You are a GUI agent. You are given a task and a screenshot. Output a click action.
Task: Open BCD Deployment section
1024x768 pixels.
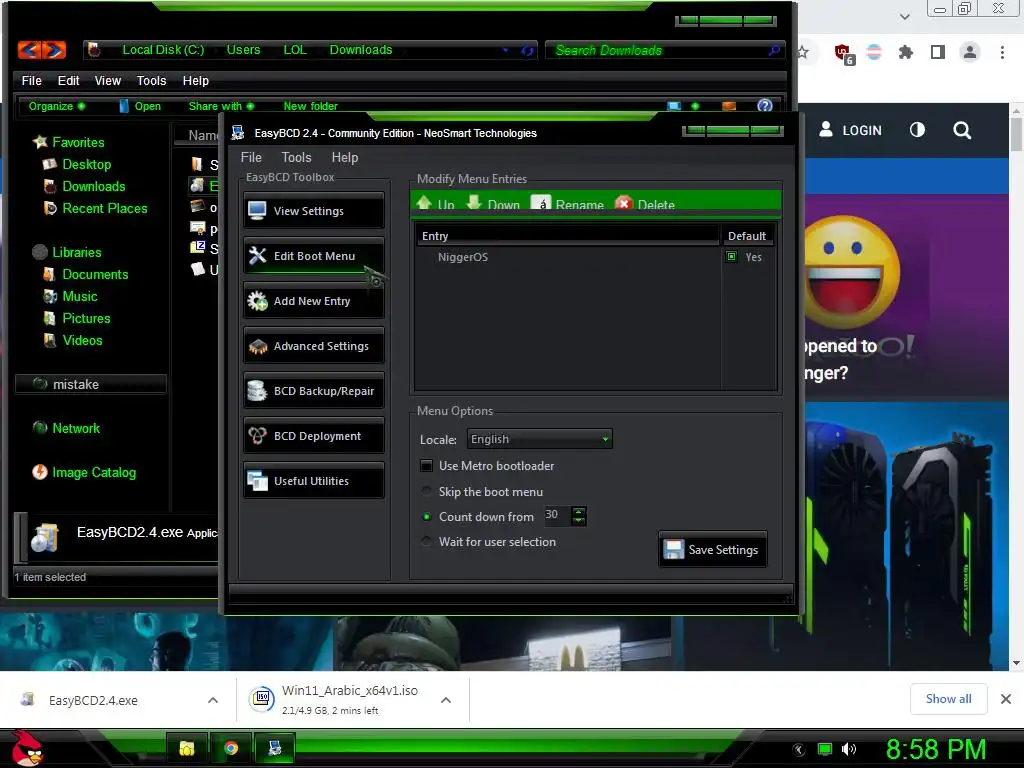click(313, 436)
